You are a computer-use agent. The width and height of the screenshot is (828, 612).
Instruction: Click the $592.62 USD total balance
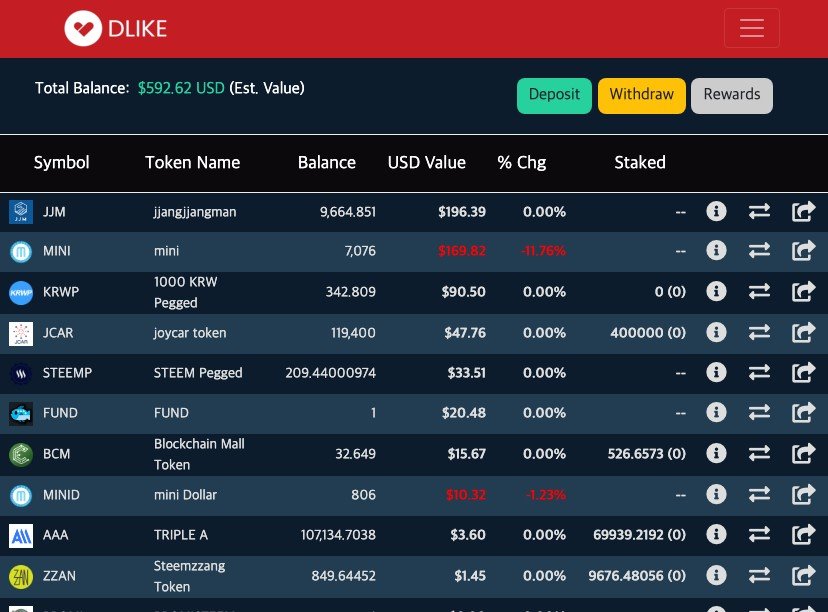[x=181, y=88]
